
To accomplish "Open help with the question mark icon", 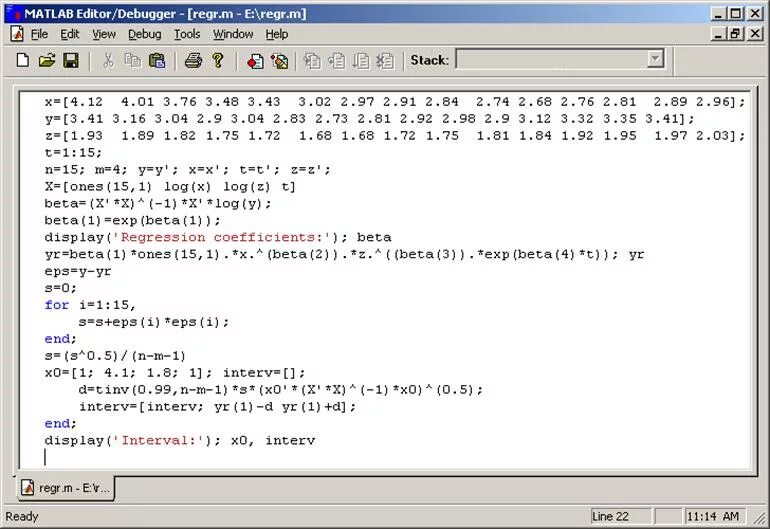I will tap(218, 61).
